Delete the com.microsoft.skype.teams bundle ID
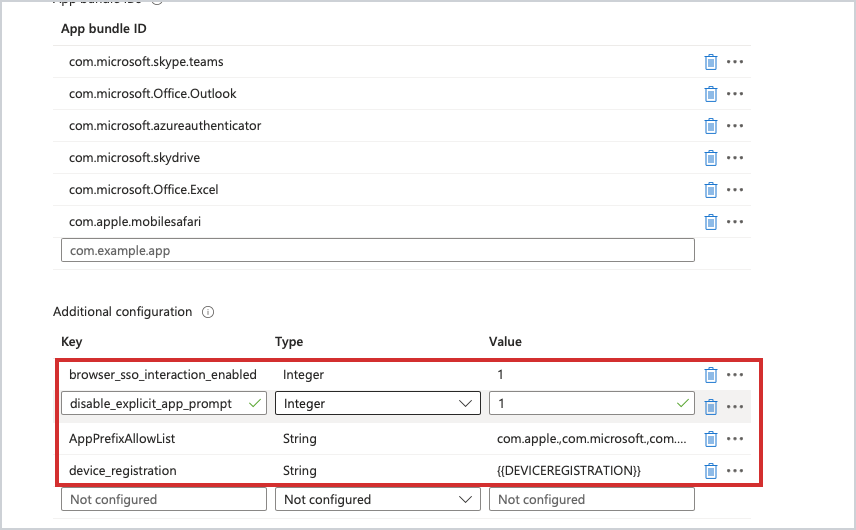 pyautogui.click(x=710, y=62)
